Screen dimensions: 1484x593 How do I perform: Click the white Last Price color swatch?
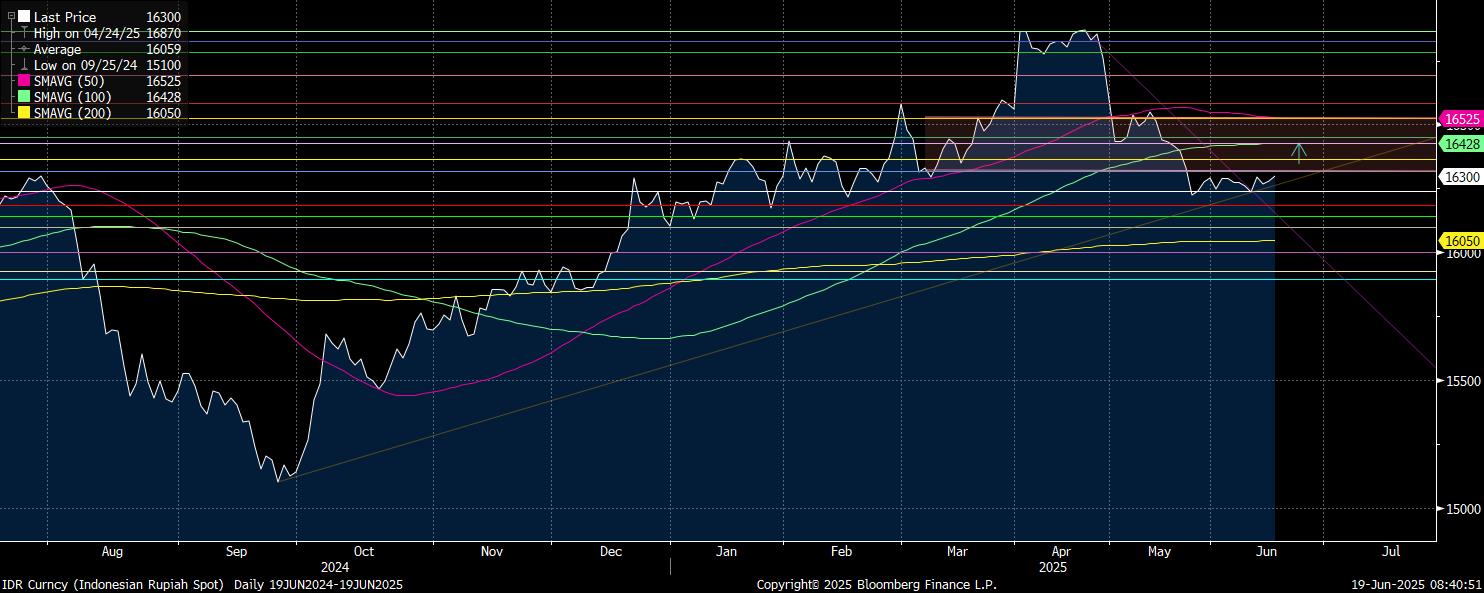click(24, 17)
